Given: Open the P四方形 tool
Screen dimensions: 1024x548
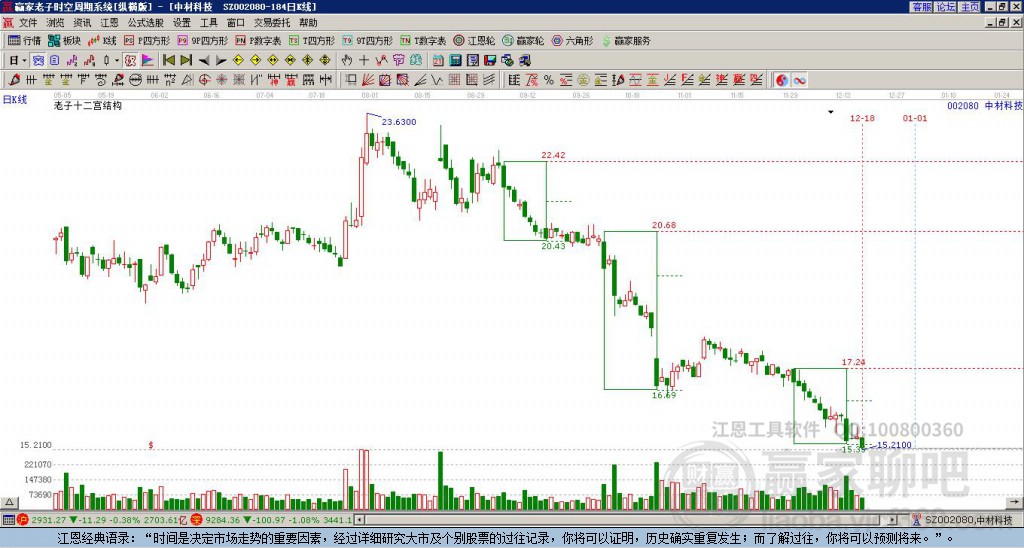Looking at the screenshot, I should pyautogui.click(x=147, y=40).
